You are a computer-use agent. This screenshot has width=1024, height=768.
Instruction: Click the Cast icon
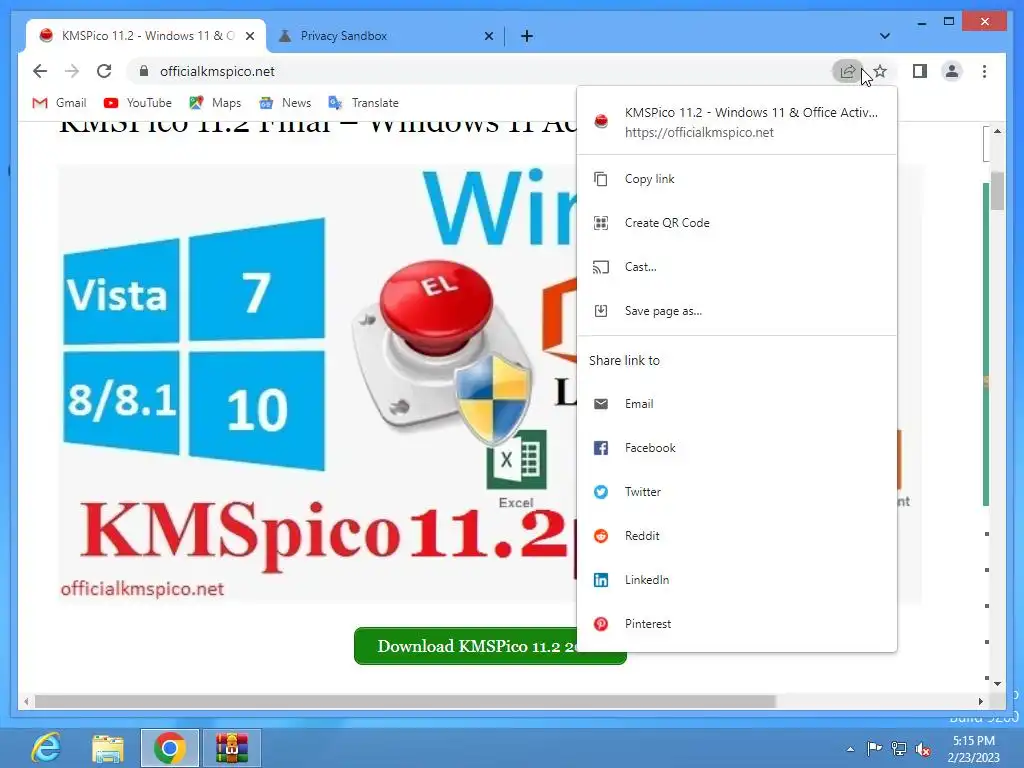click(x=601, y=266)
